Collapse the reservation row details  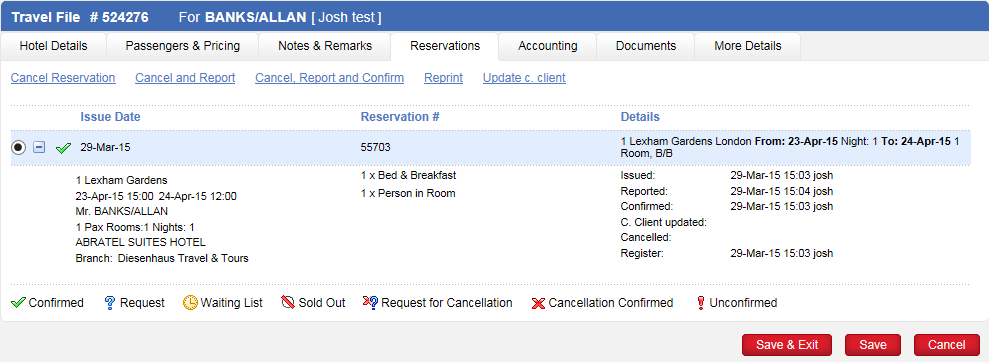[x=39, y=148]
